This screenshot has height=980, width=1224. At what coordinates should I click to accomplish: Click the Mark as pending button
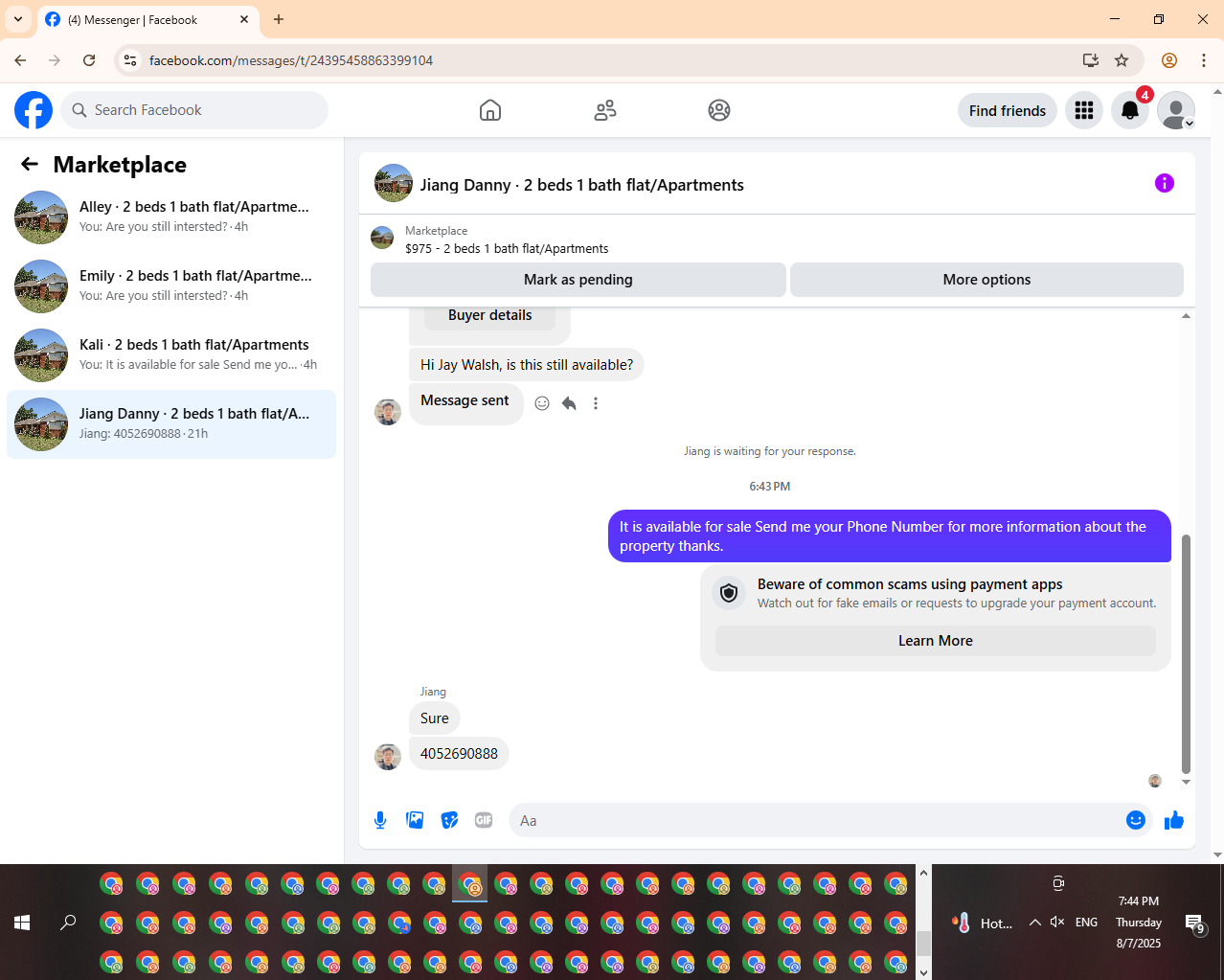tap(578, 280)
